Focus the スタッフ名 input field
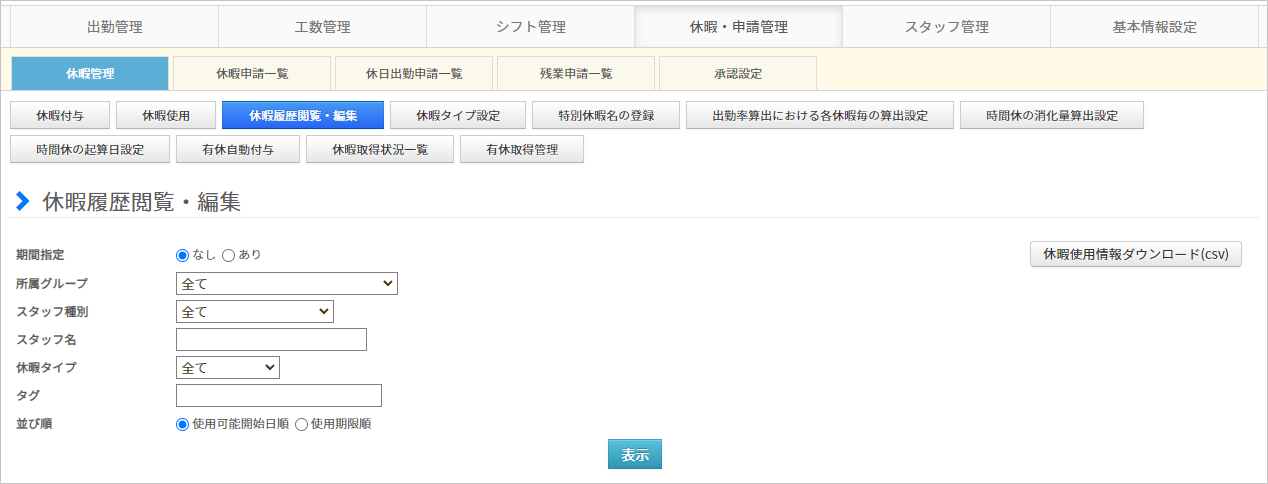1268x484 pixels. [x=271, y=340]
